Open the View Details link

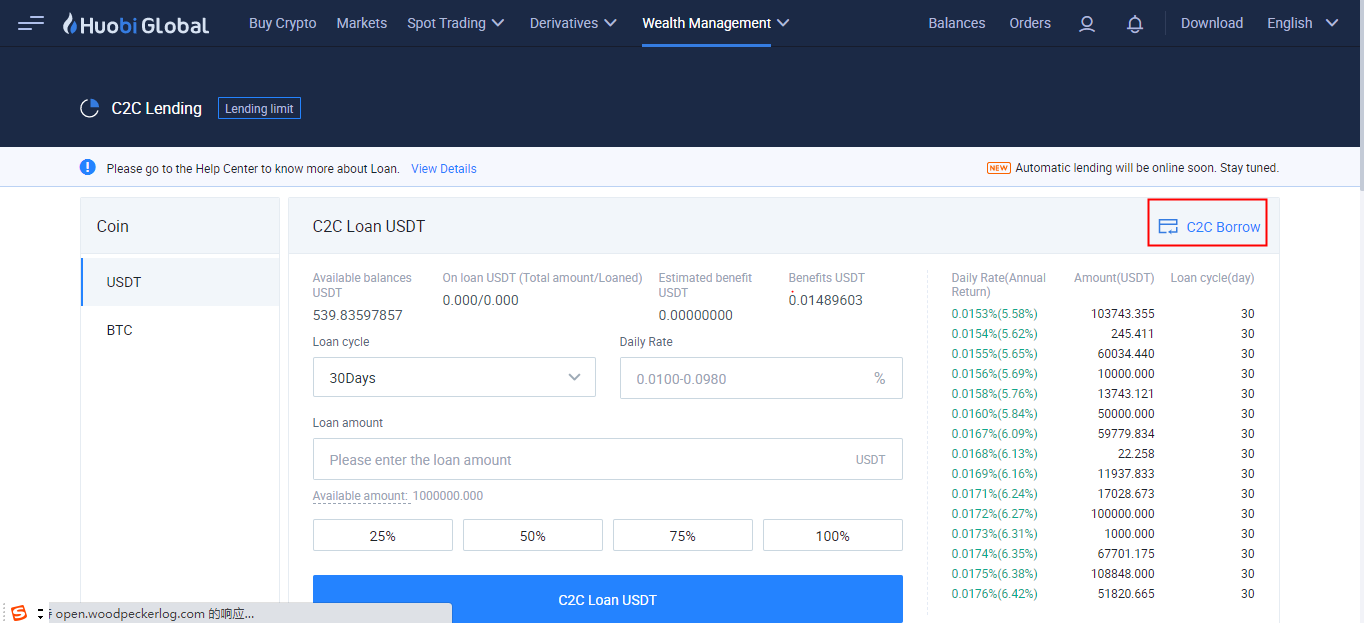tap(444, 169)
